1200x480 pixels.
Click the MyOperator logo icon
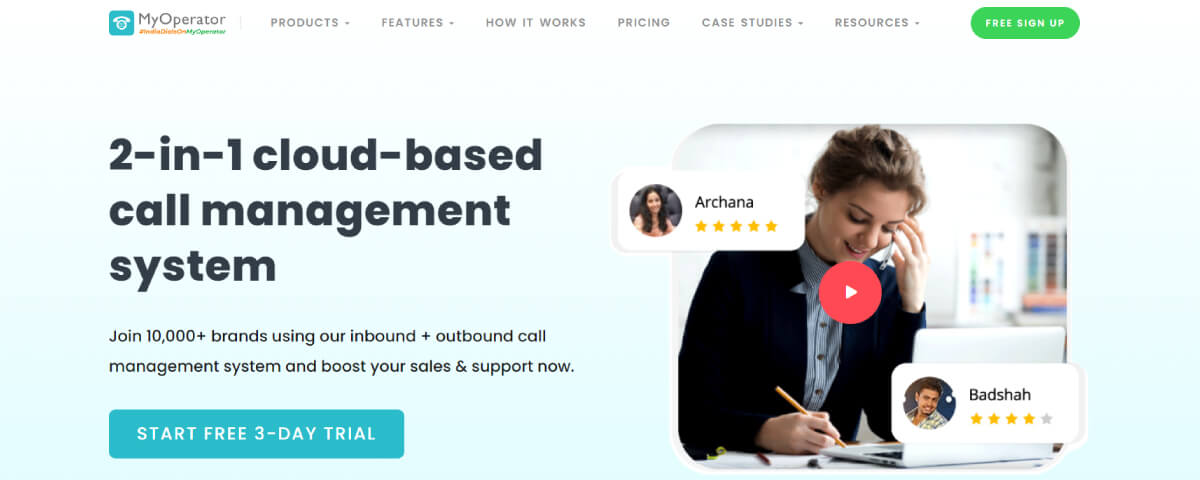point(121,22)
